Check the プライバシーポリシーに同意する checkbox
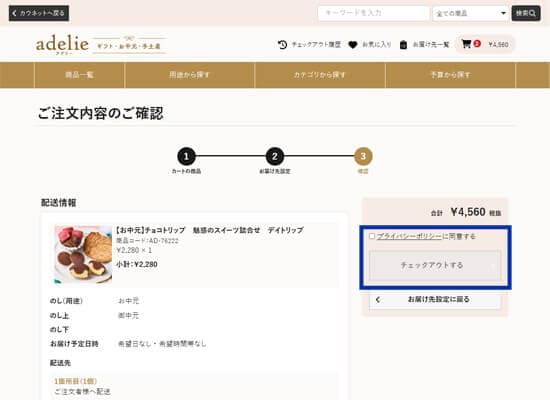Screen dimensions: 550x400 click(372, 236)
